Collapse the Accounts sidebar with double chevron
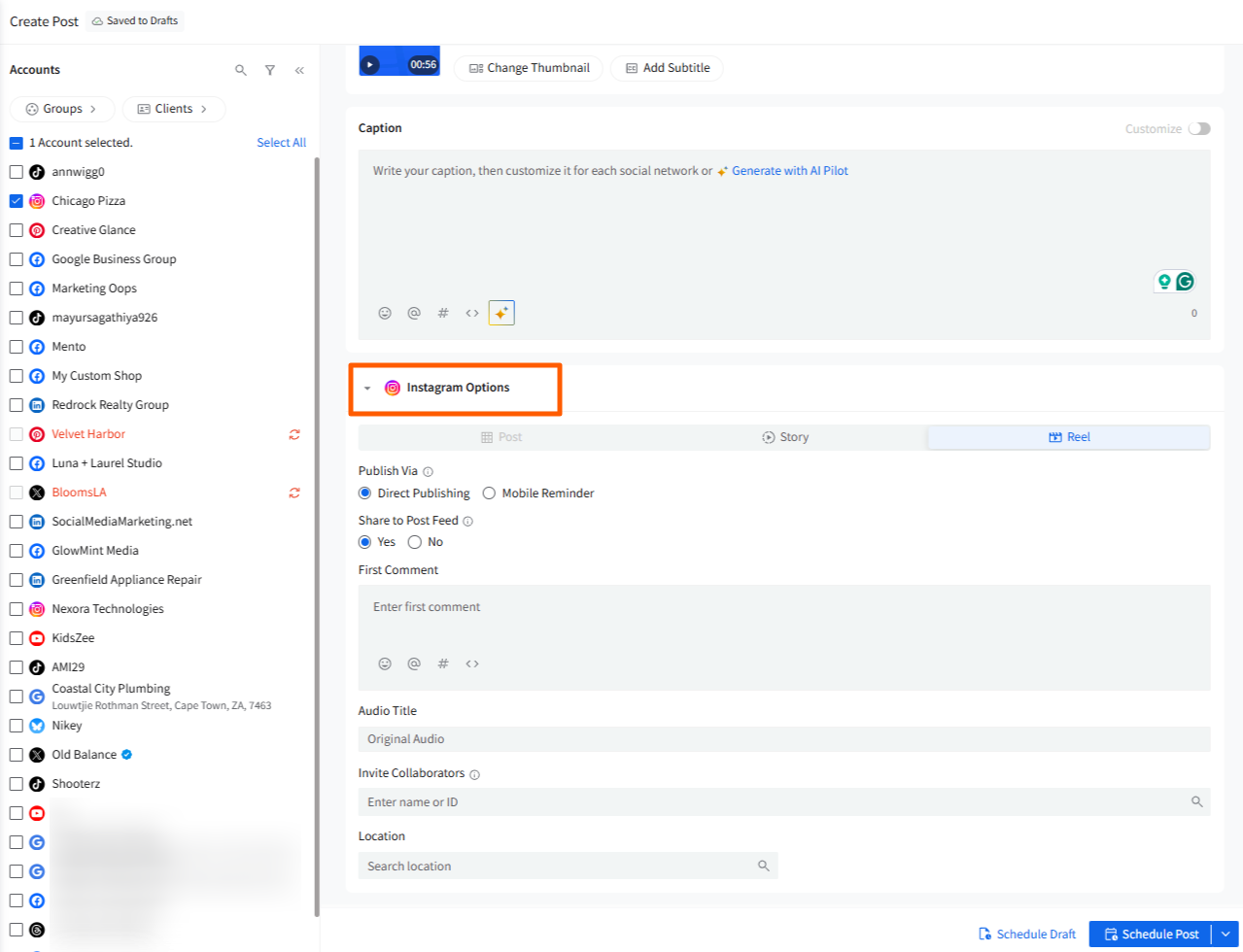1243x952 pixels. click(x=299, y=70)
